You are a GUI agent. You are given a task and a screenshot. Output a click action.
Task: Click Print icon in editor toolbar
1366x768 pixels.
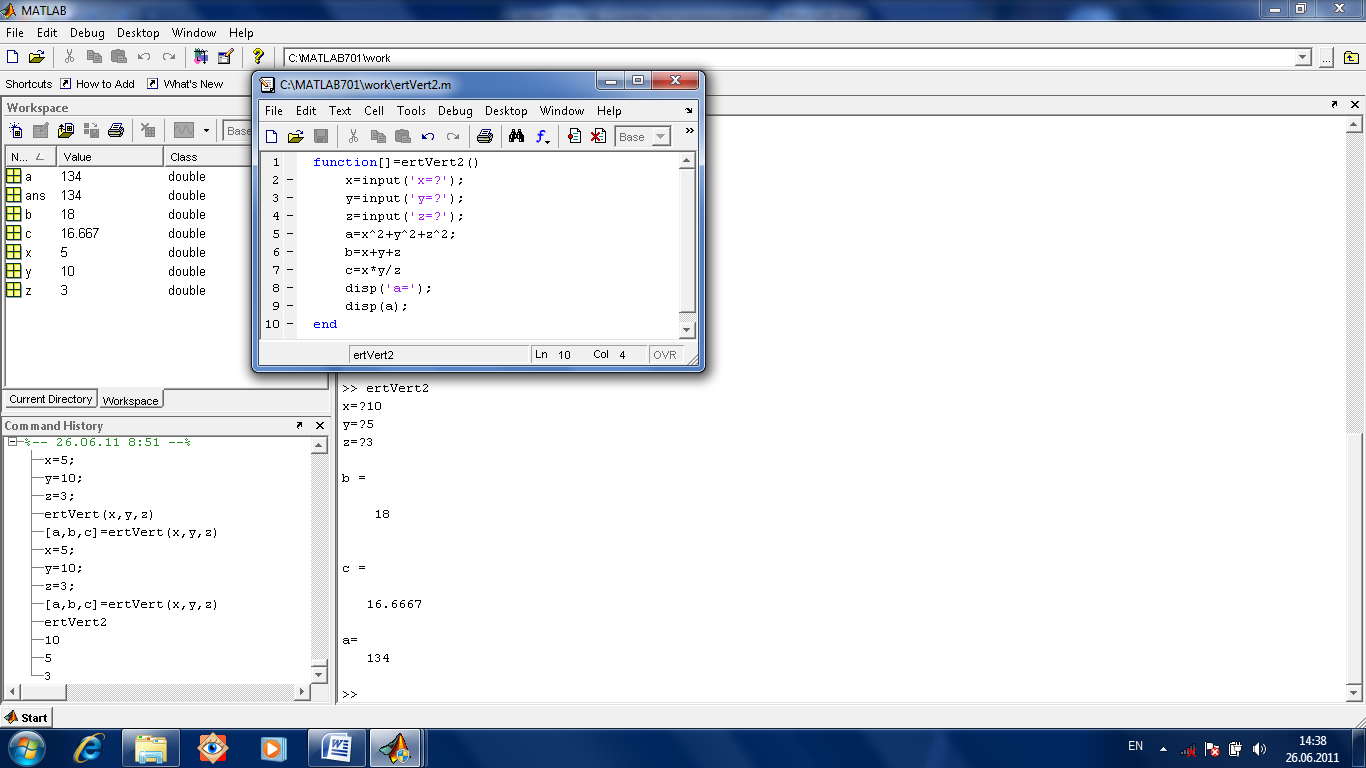(x=485, y=137)
